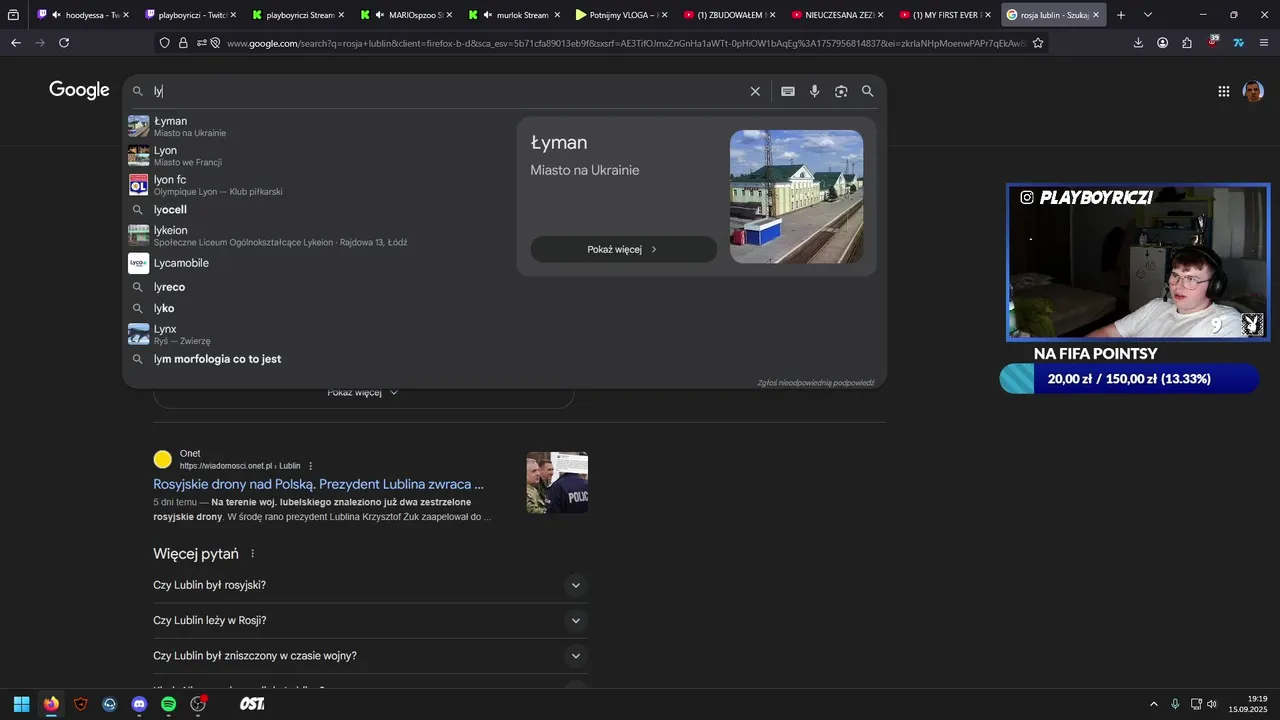Open a new browser tab
This screenshot has height=720, width=1280.
click(x=1121, y=15)
